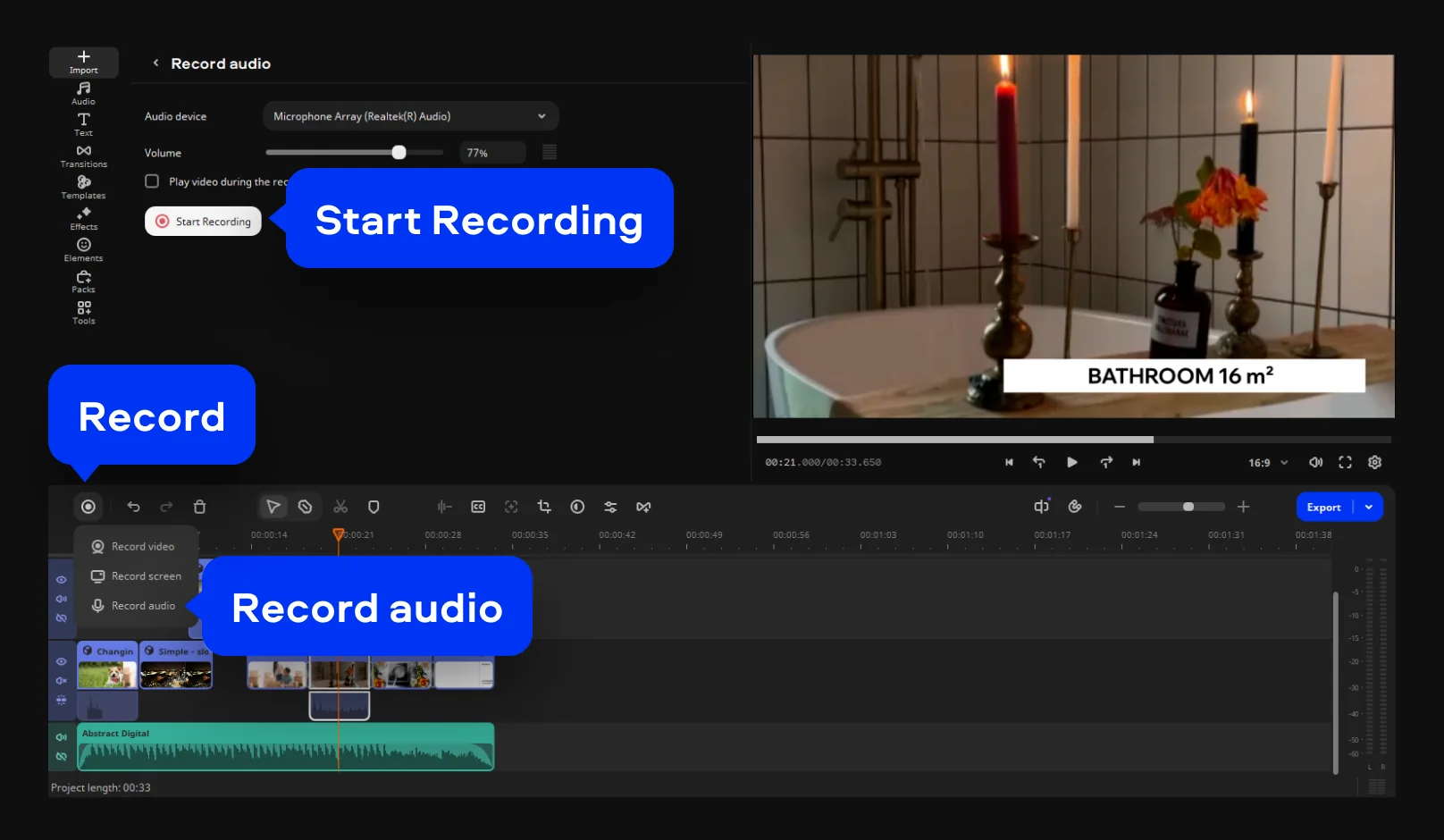Choose Record video from menu
Screen dimensions: 1444x840
coord(134,546)
